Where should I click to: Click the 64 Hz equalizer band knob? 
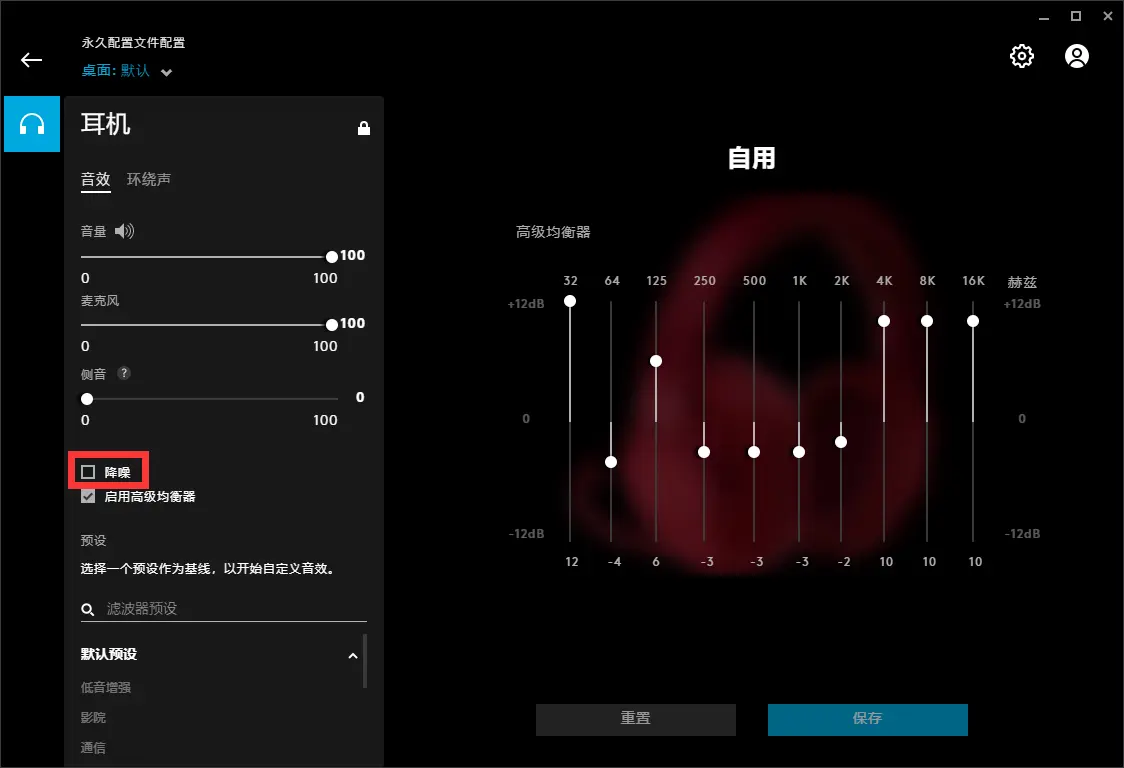point(611,462)
